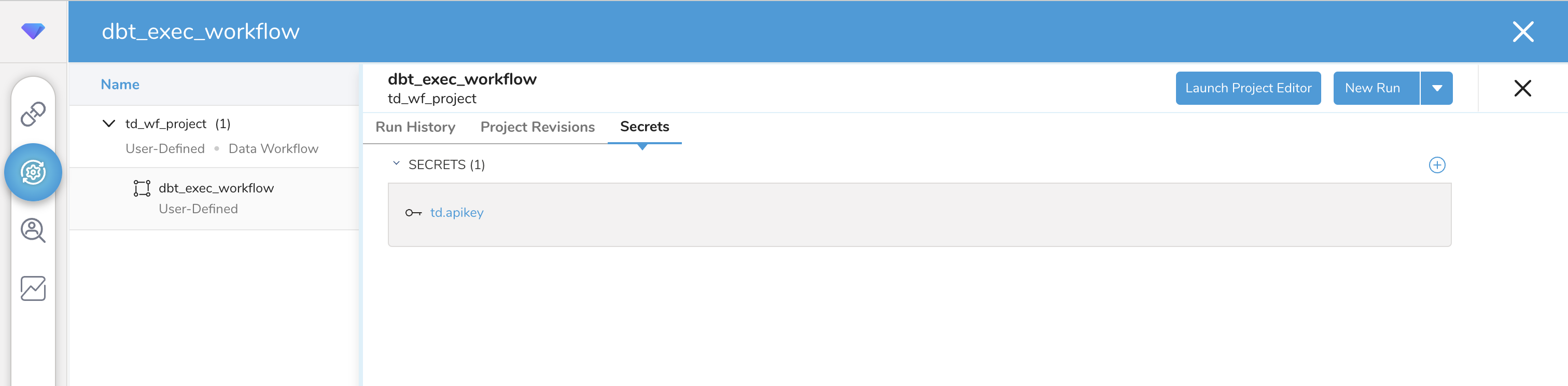This screenshot has width=1568, height=386.
Task: Sort by the Name column header
Action: pyautogui.click(x=120, y=85)
